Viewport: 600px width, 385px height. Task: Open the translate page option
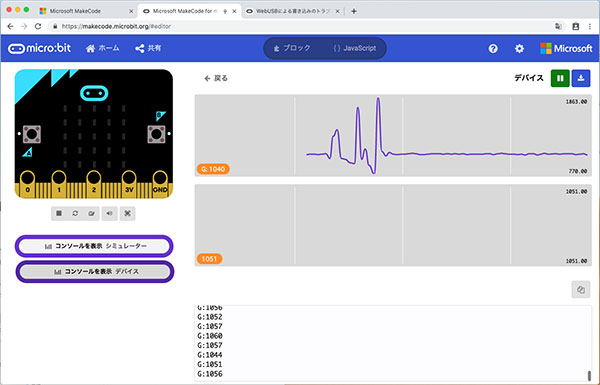(x=558, y=26)
